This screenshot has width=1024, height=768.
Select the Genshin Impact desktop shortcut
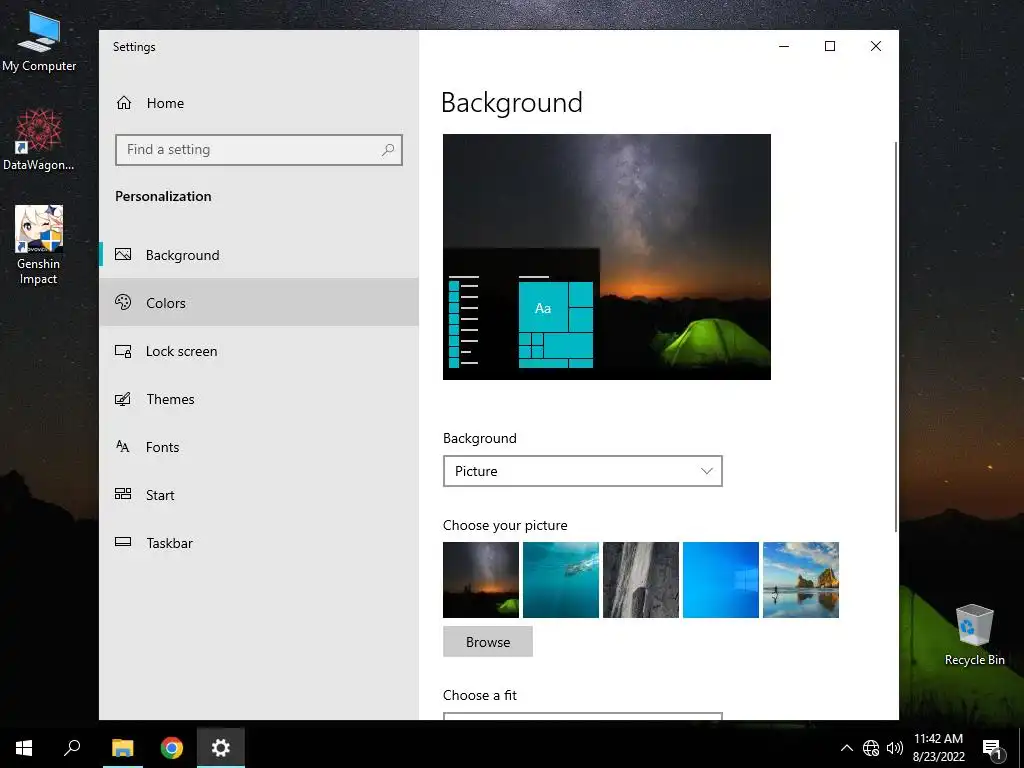coord(39,245)
